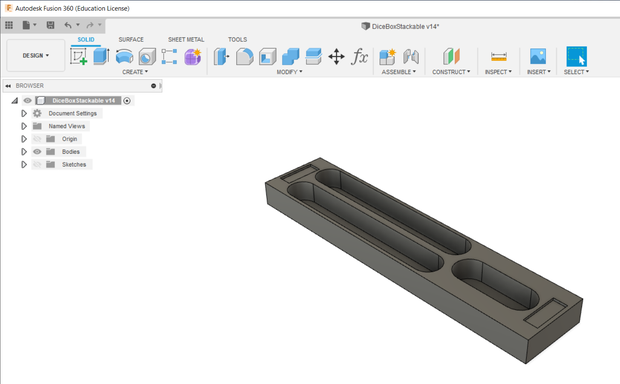Expand the Document Settings node
The image size is (620, 384).
click(24, 113)
